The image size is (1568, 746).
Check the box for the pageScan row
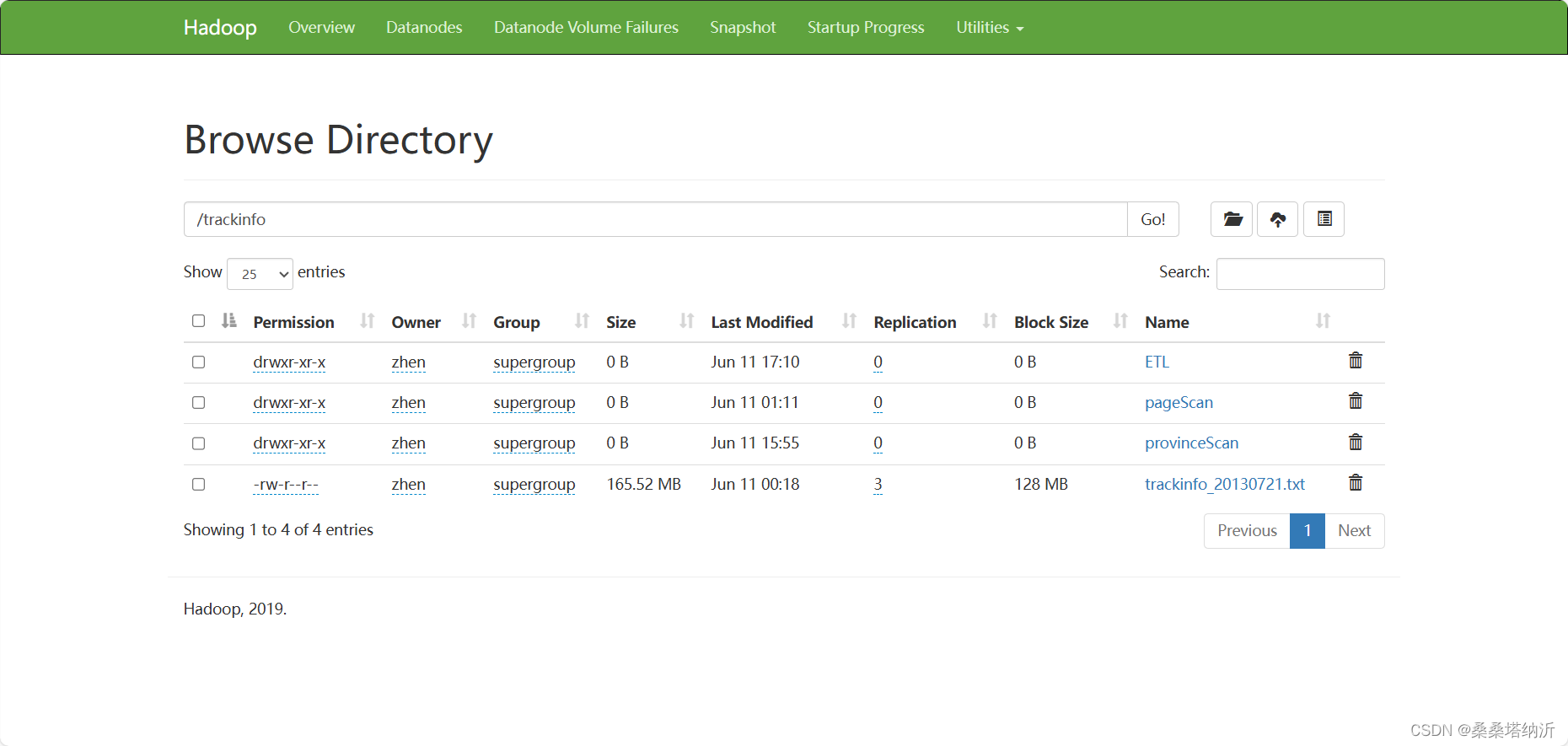point(198,402)
